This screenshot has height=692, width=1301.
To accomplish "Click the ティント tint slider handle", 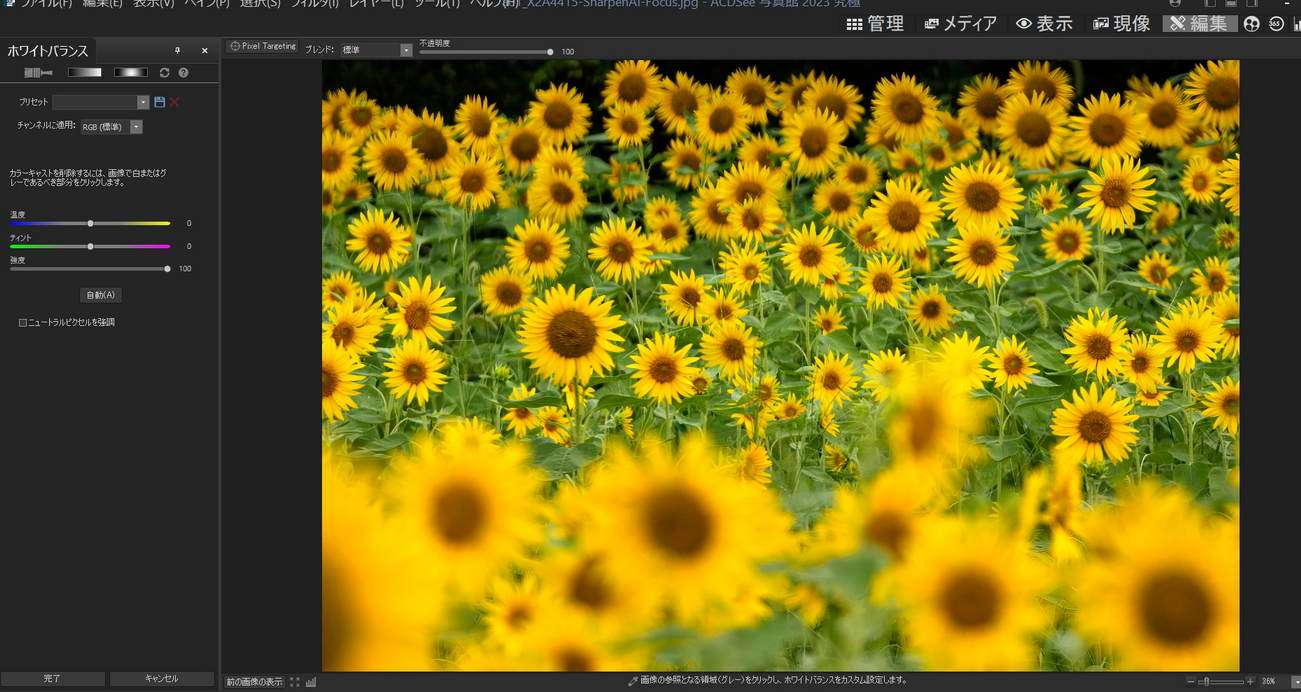I will [90, 246].
